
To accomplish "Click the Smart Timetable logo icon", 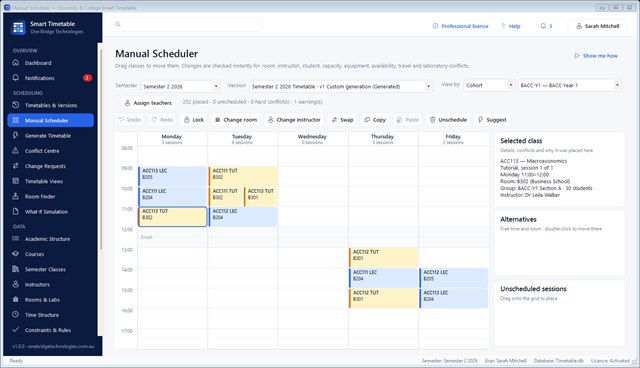I will tap(18, 27).
